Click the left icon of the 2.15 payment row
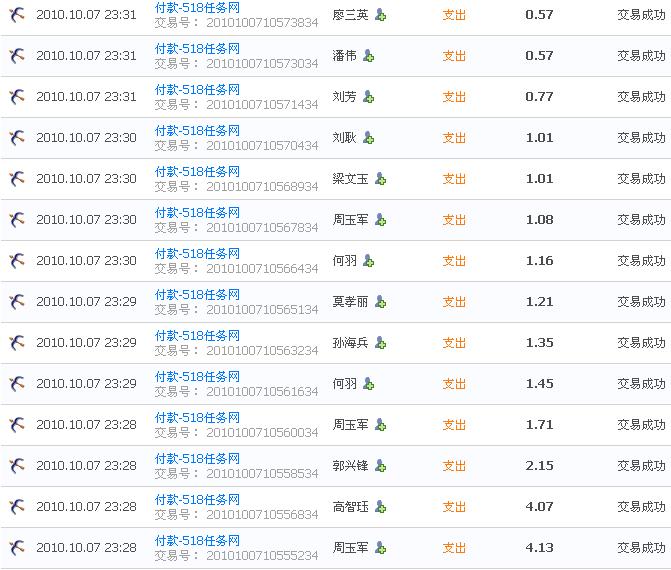The width and height of the screenshot is (671, 570). point(17,466)
